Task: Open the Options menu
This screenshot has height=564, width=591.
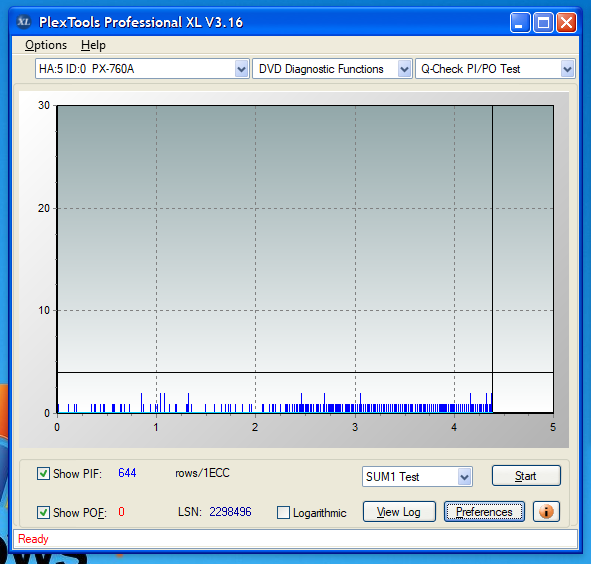Action: (46, 45)
